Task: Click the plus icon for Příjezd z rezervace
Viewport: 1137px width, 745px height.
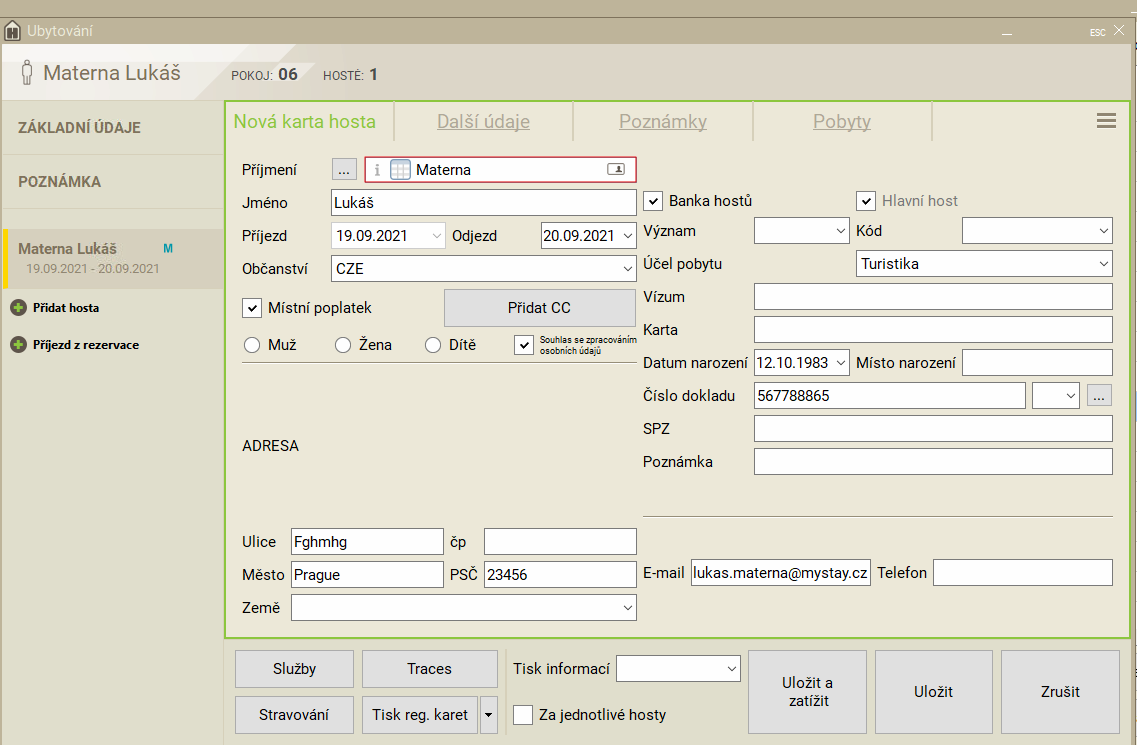Action: click(18, 345)
